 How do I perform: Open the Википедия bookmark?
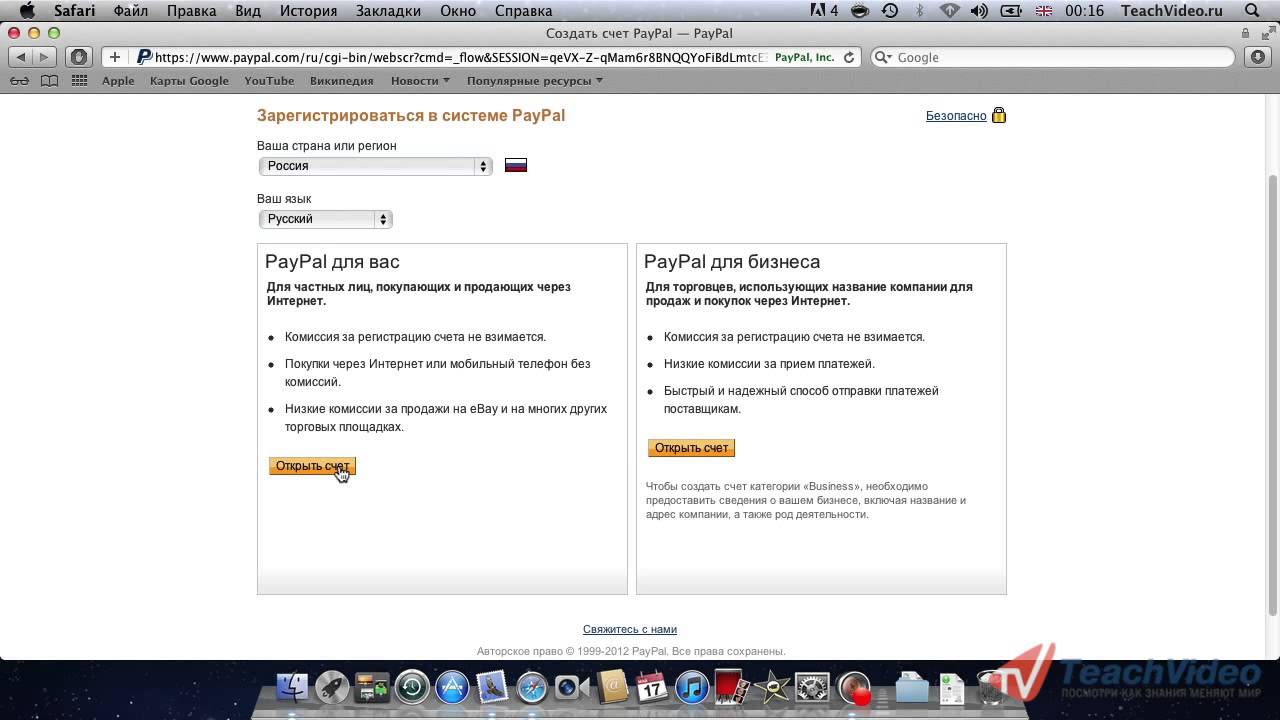point(341,81)
